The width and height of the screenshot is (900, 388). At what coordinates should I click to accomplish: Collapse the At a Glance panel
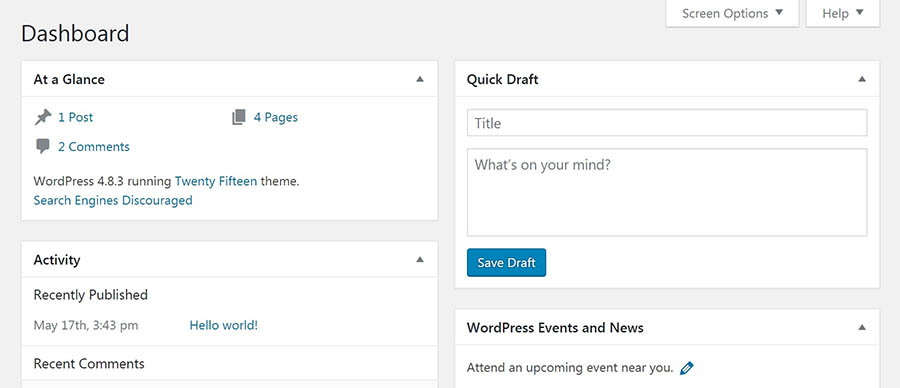(x=420, y=79)
